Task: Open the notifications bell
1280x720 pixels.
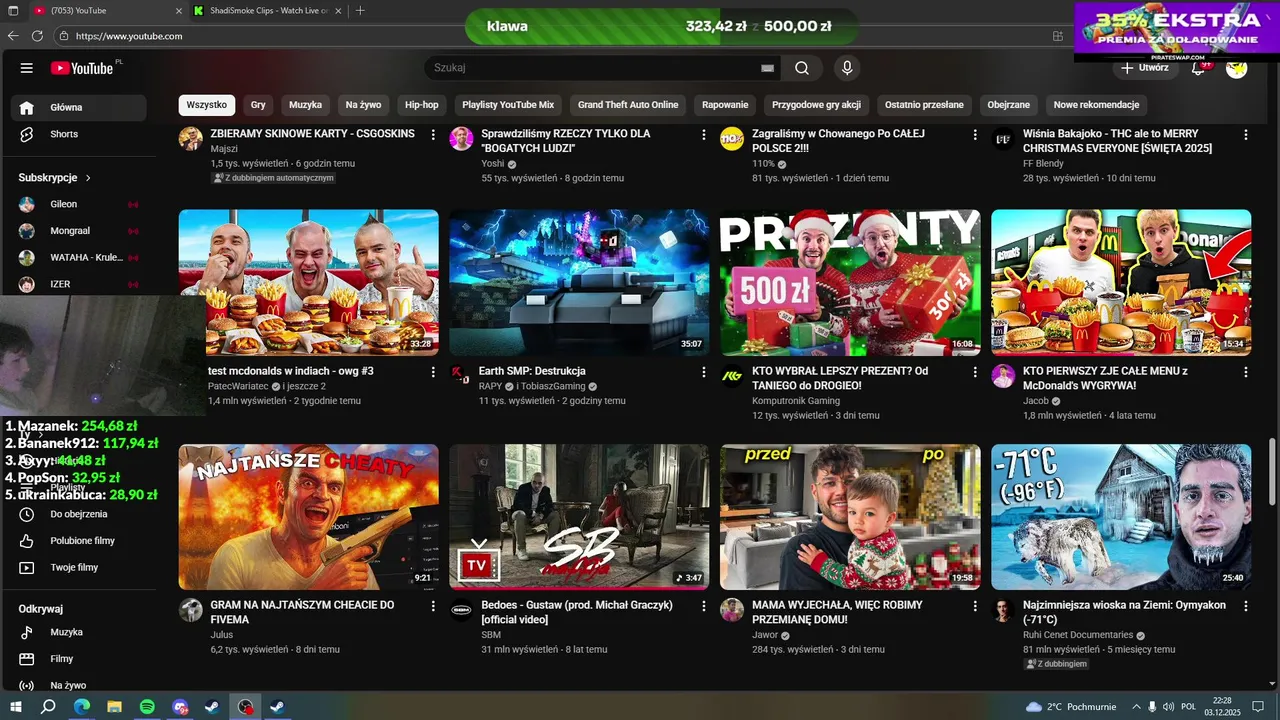Action: pyautogui.click(x=1197, y=68)
